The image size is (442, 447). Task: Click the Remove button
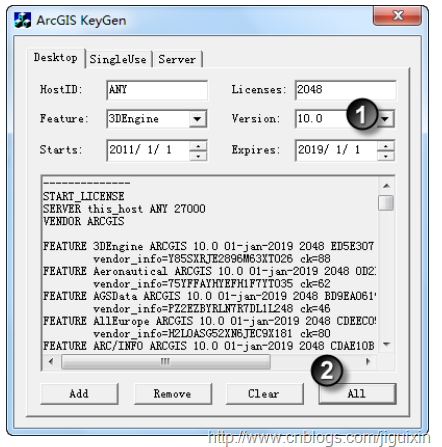coord(173,394)
